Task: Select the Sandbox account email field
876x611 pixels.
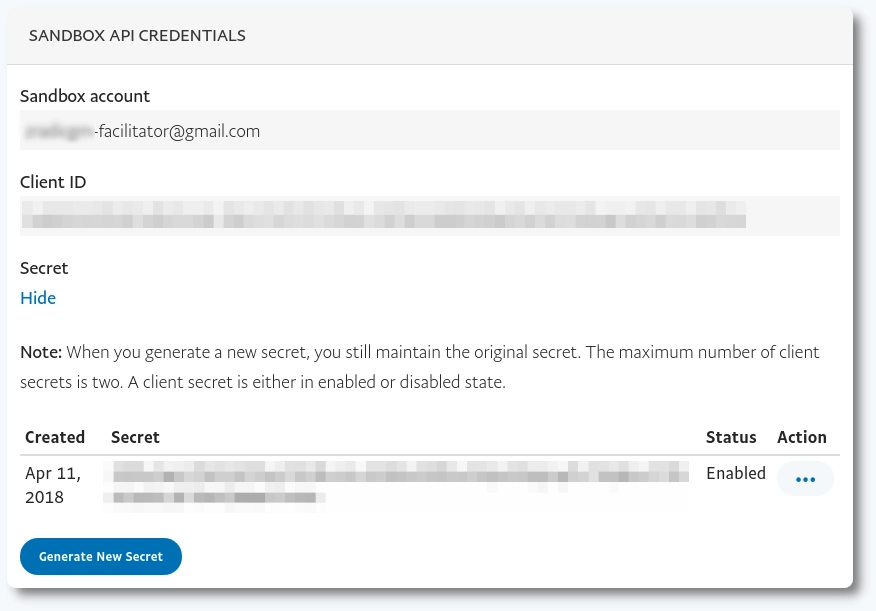Action: 429,131
